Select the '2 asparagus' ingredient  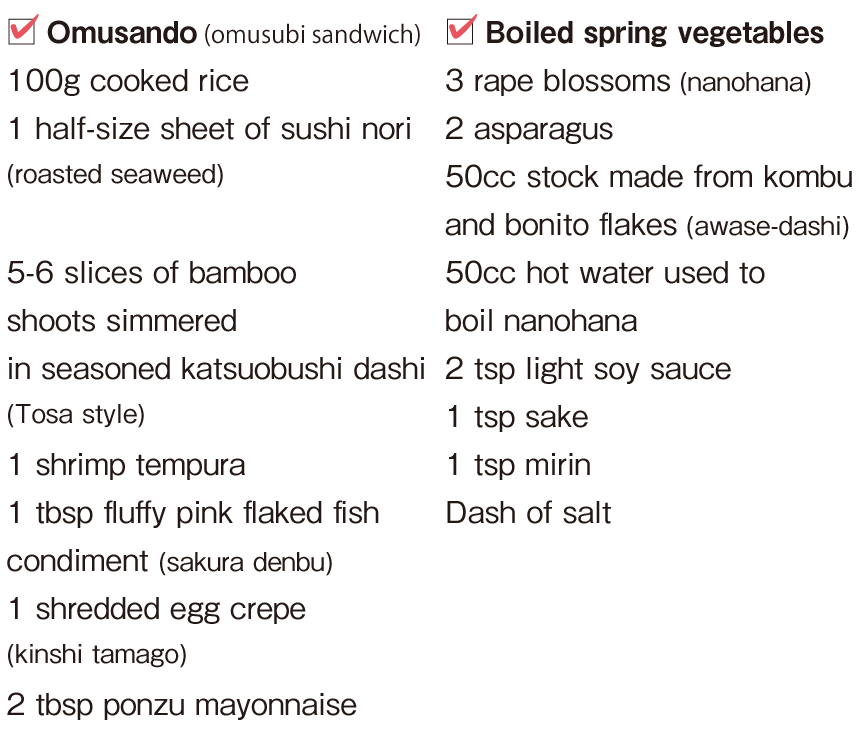point(529,130)
